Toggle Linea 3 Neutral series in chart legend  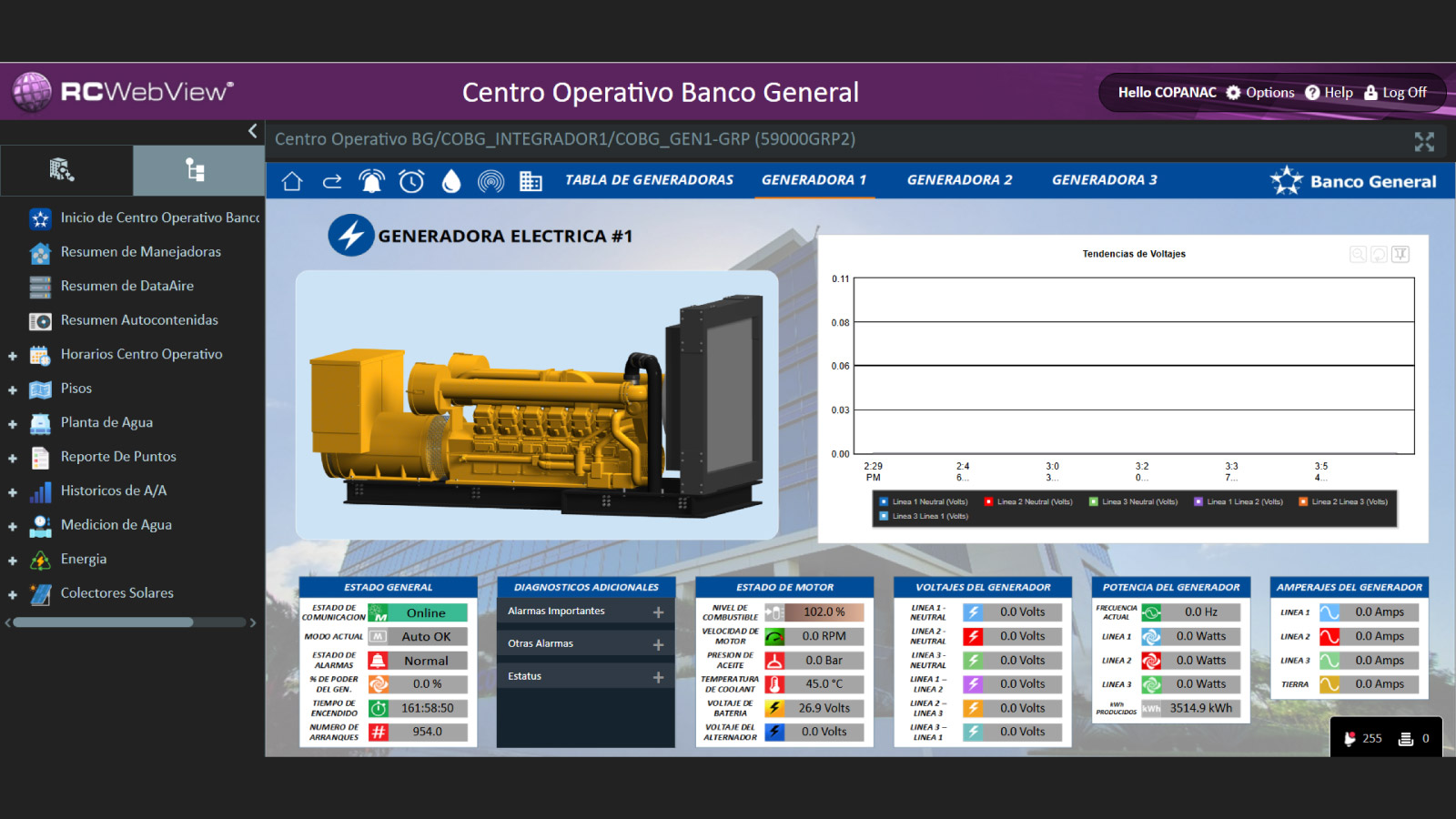click(x=1133, y=501)
